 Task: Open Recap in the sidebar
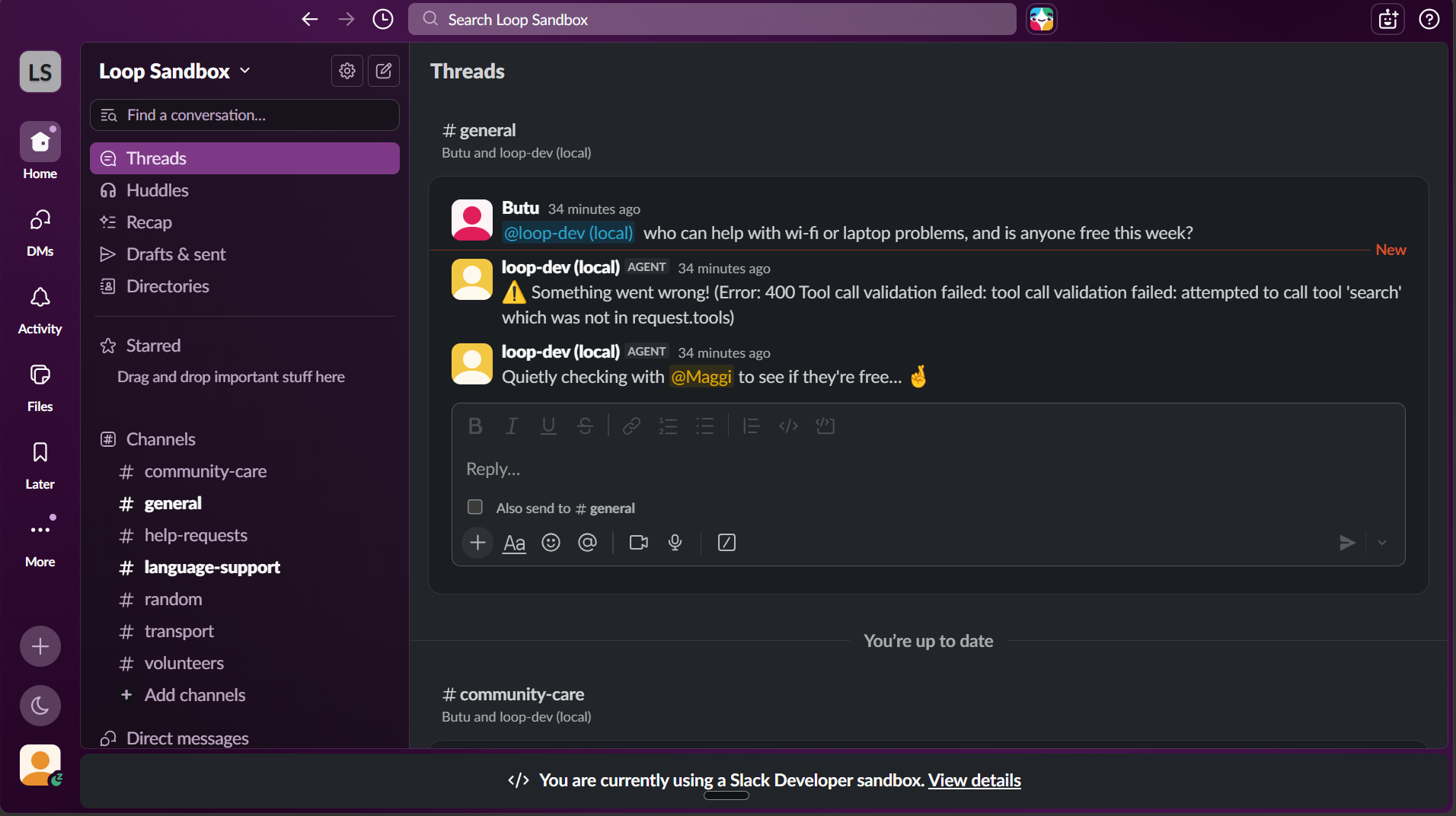pyautogui.click(x=244, y=222)
